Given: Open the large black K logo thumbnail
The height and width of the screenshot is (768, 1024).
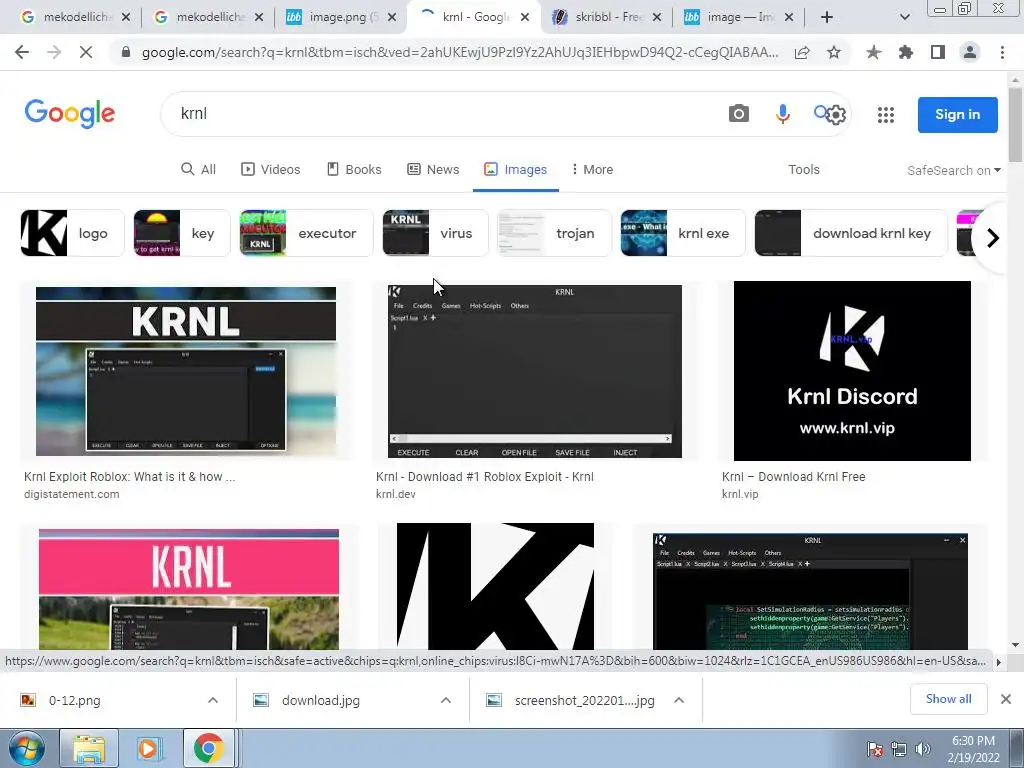Looking at the screenshot, I should [x=496, y=586].
